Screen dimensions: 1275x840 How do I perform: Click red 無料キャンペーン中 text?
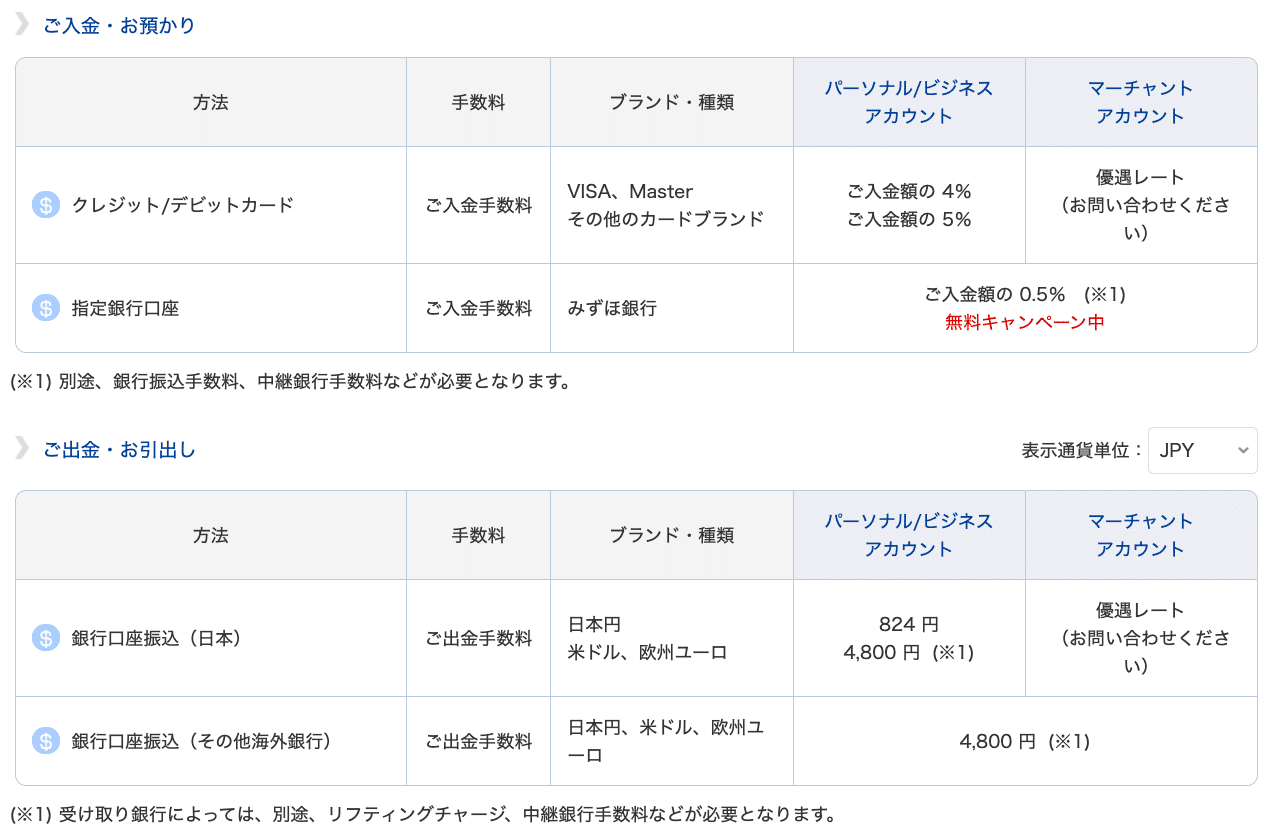pos(1025,322)
